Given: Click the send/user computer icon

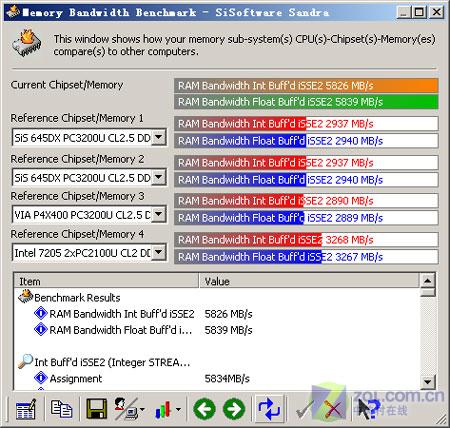Looking at the screenshot, I should [x=126, y=409].
